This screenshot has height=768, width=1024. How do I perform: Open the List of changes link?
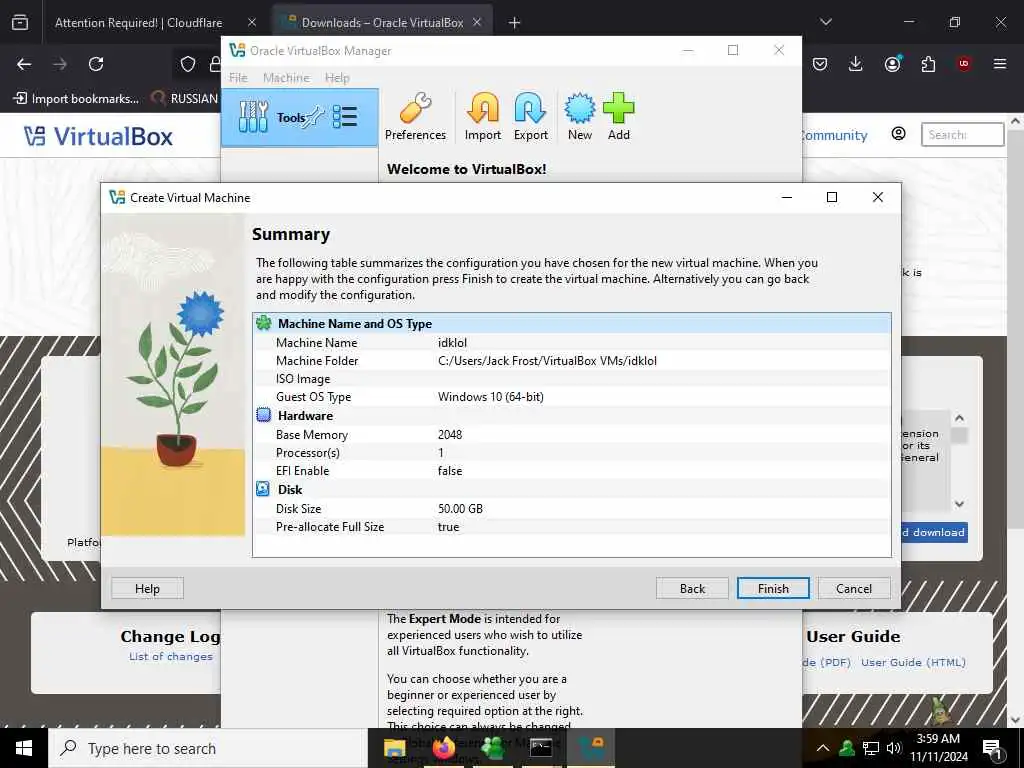(170, 656)
